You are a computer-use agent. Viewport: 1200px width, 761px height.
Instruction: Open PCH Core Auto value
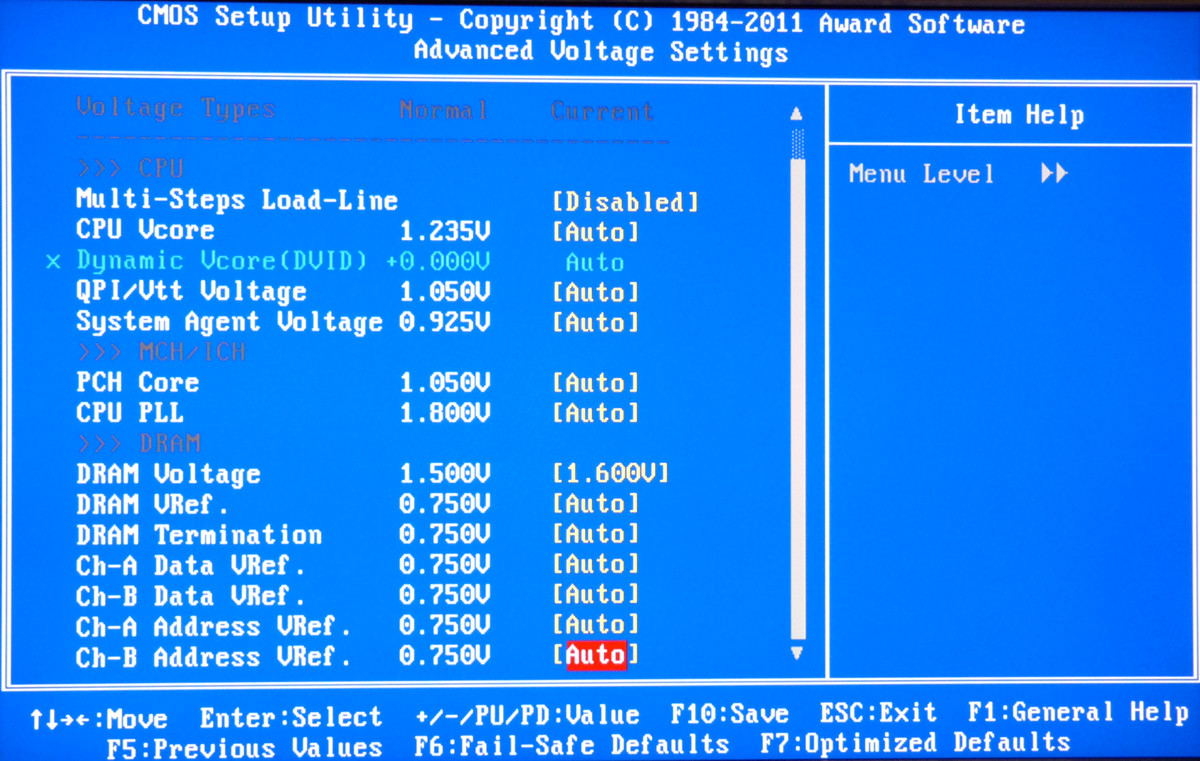[595, 383]
